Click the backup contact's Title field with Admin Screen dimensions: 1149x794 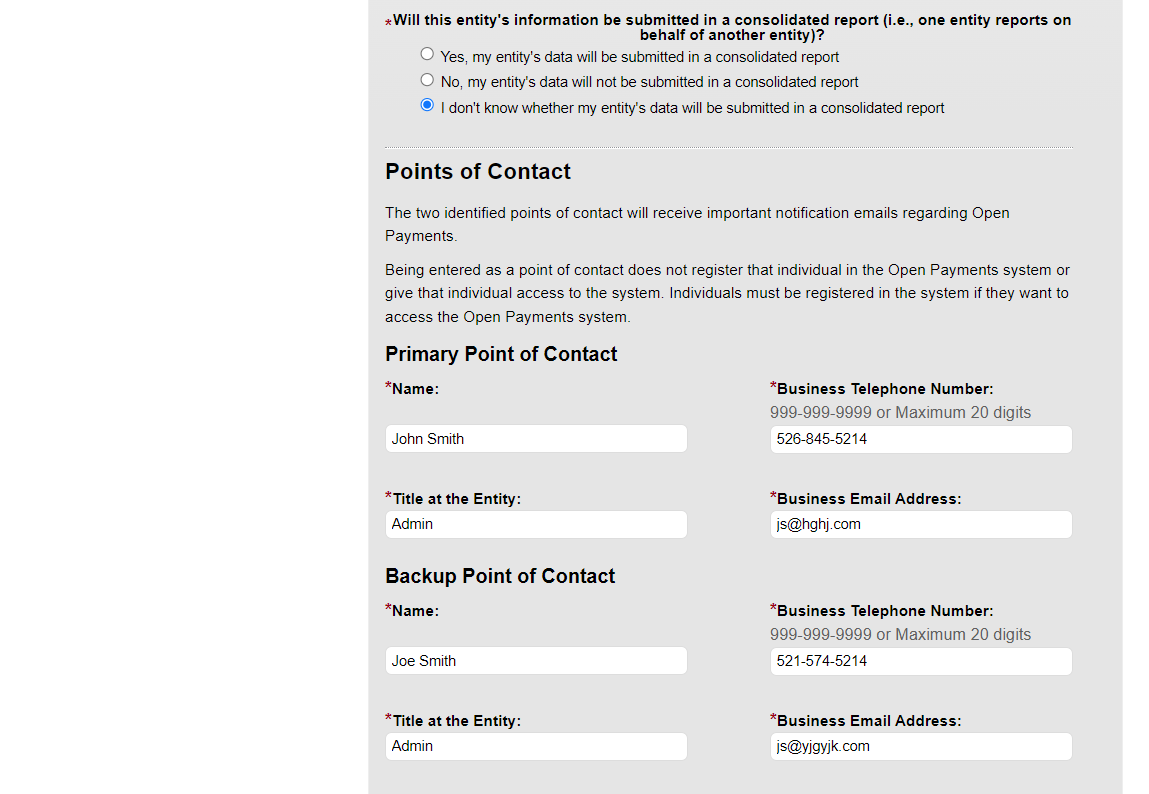536,746
